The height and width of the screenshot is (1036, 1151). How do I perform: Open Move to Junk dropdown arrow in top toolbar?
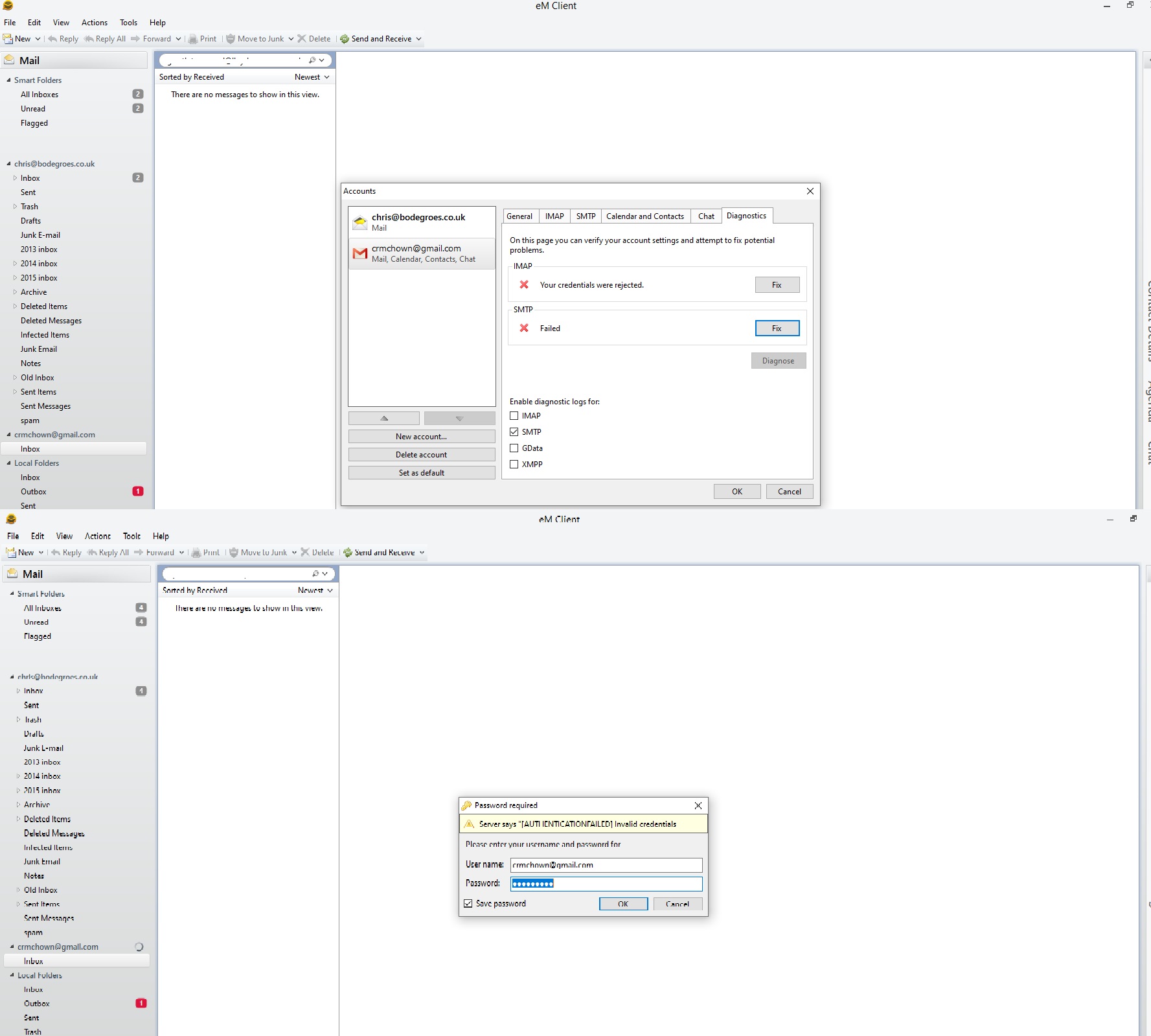click(x=291, y=39)
